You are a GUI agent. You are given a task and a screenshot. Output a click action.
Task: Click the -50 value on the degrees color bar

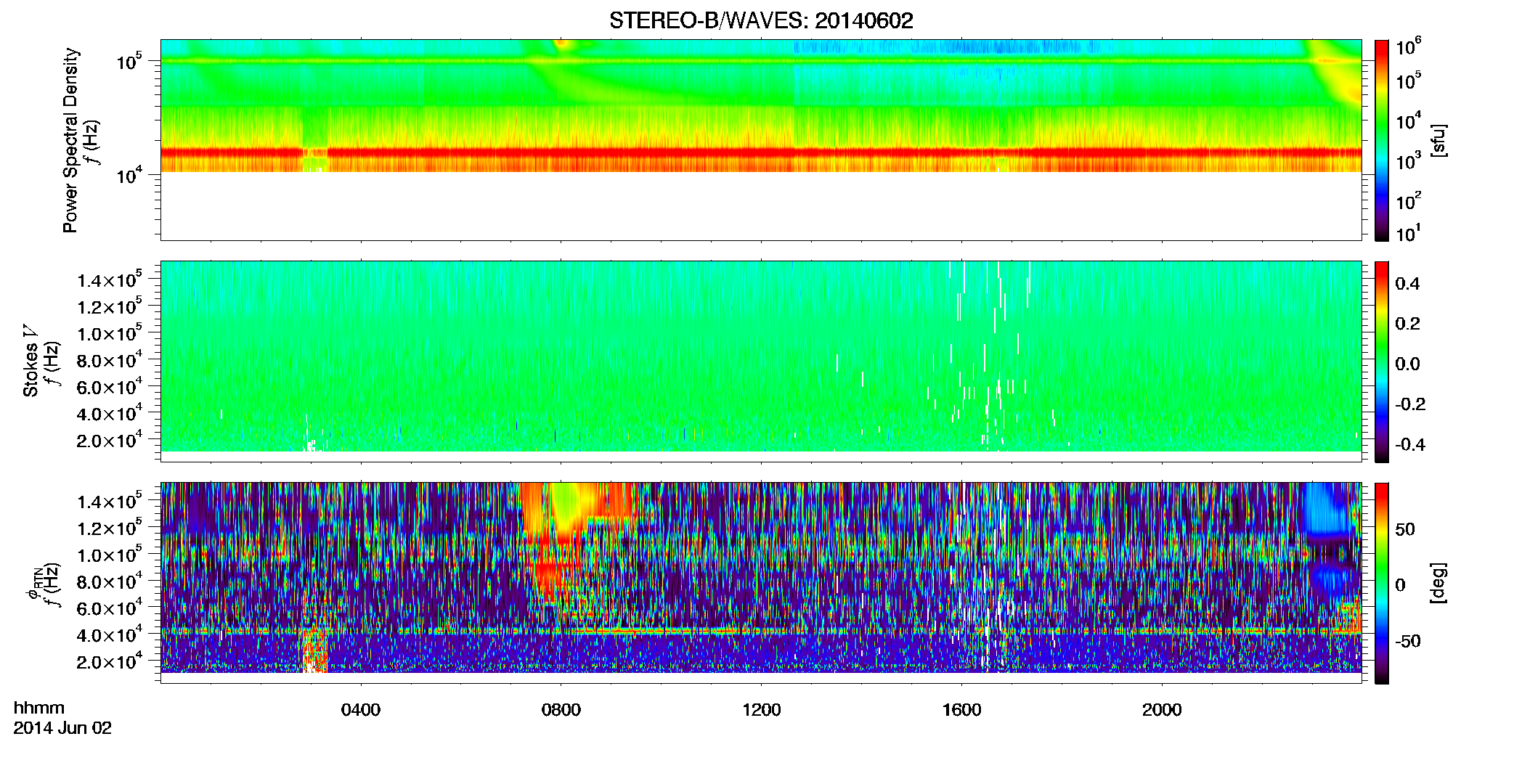(1408, 642)
